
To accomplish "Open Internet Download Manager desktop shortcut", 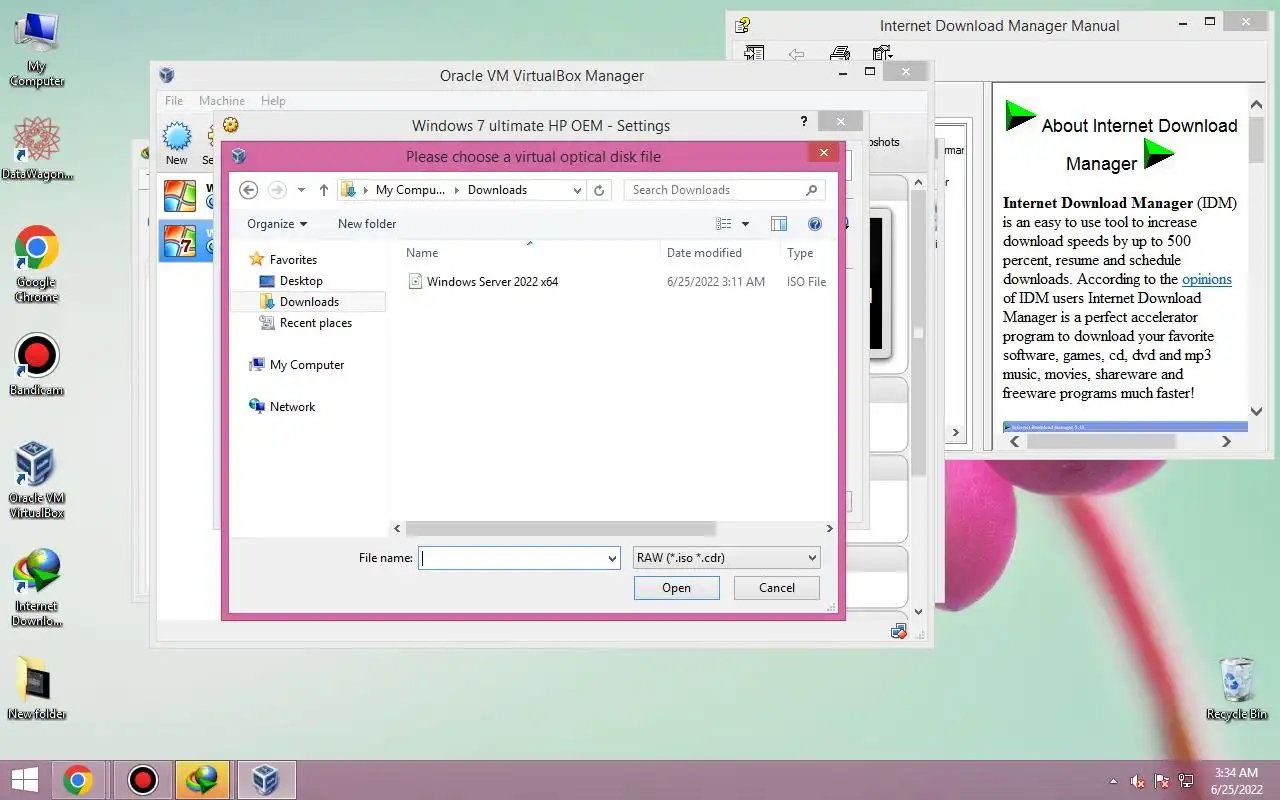I will tap(37, 588).
